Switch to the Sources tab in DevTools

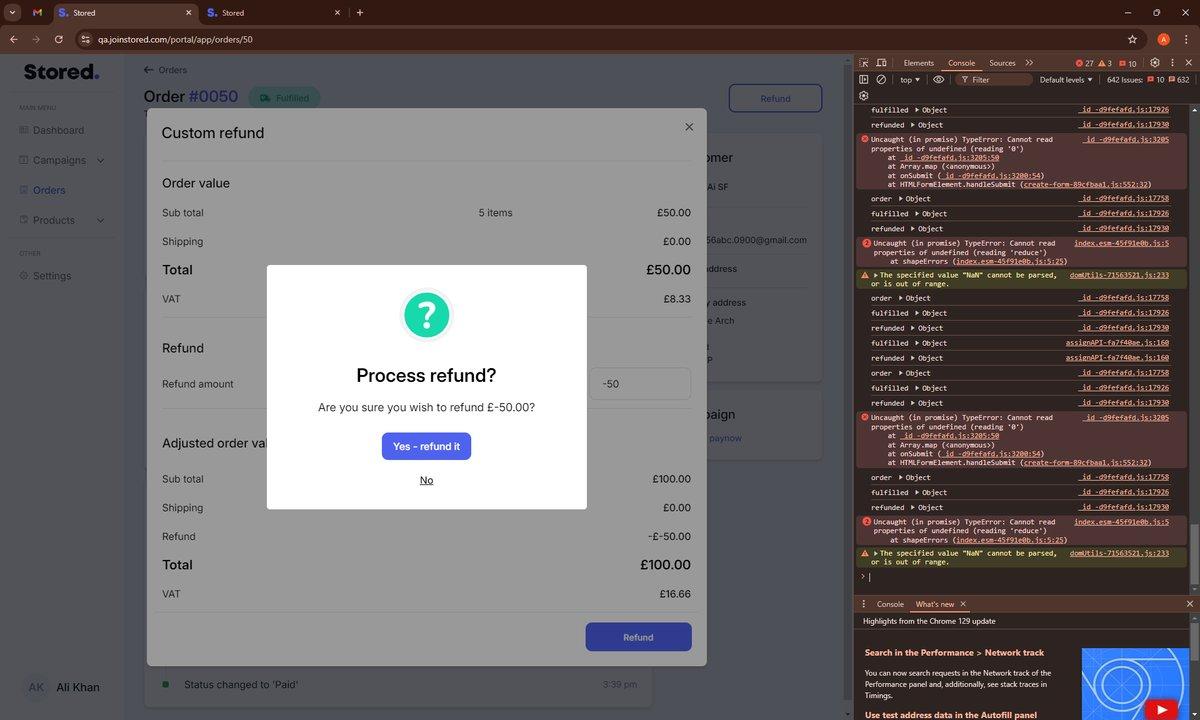coord(1002,63)
